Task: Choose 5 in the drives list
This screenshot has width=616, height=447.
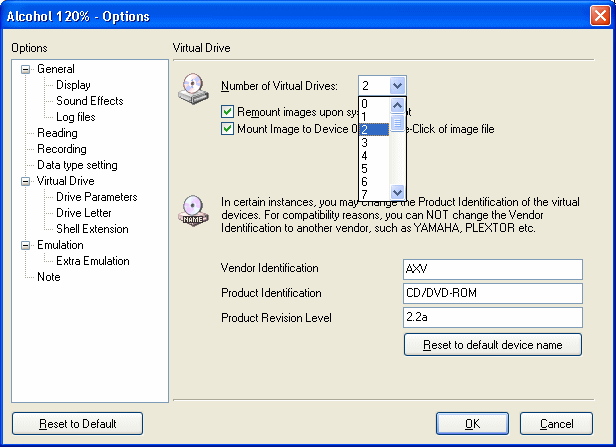Action: (374, 169)
